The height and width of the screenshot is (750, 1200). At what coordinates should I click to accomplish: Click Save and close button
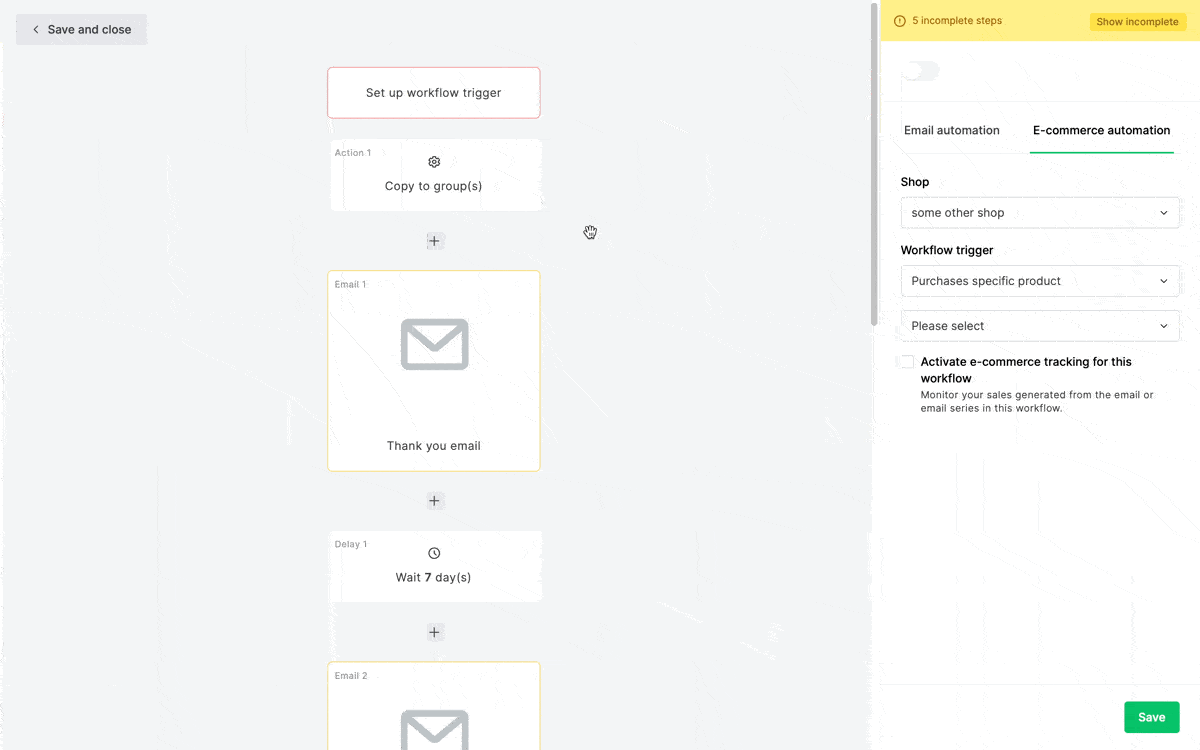(81, 30)
